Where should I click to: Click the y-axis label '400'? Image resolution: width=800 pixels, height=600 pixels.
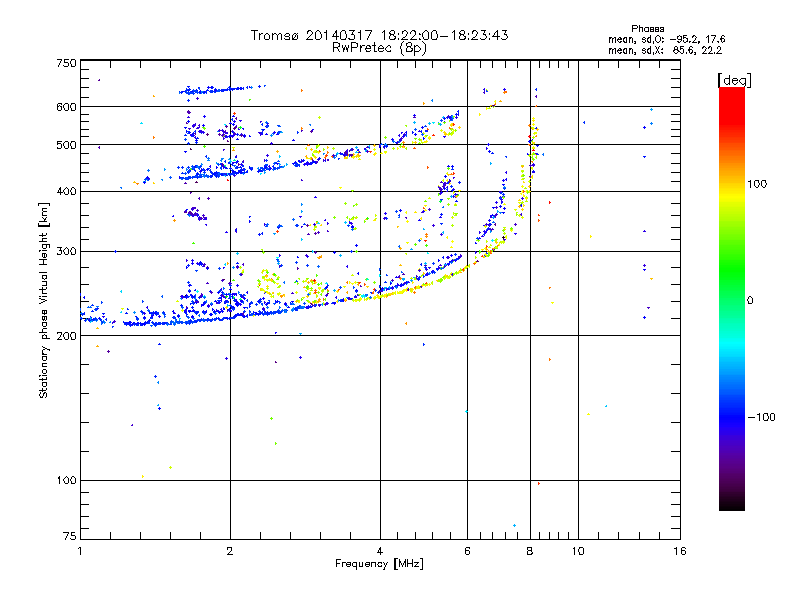(x=66, y=192)
